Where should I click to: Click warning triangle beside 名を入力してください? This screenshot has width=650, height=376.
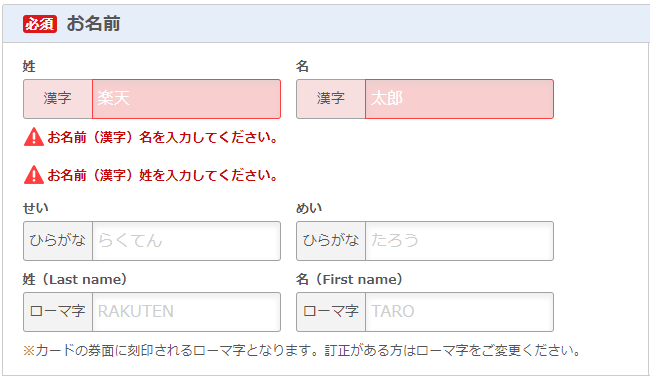pos(34,137)
